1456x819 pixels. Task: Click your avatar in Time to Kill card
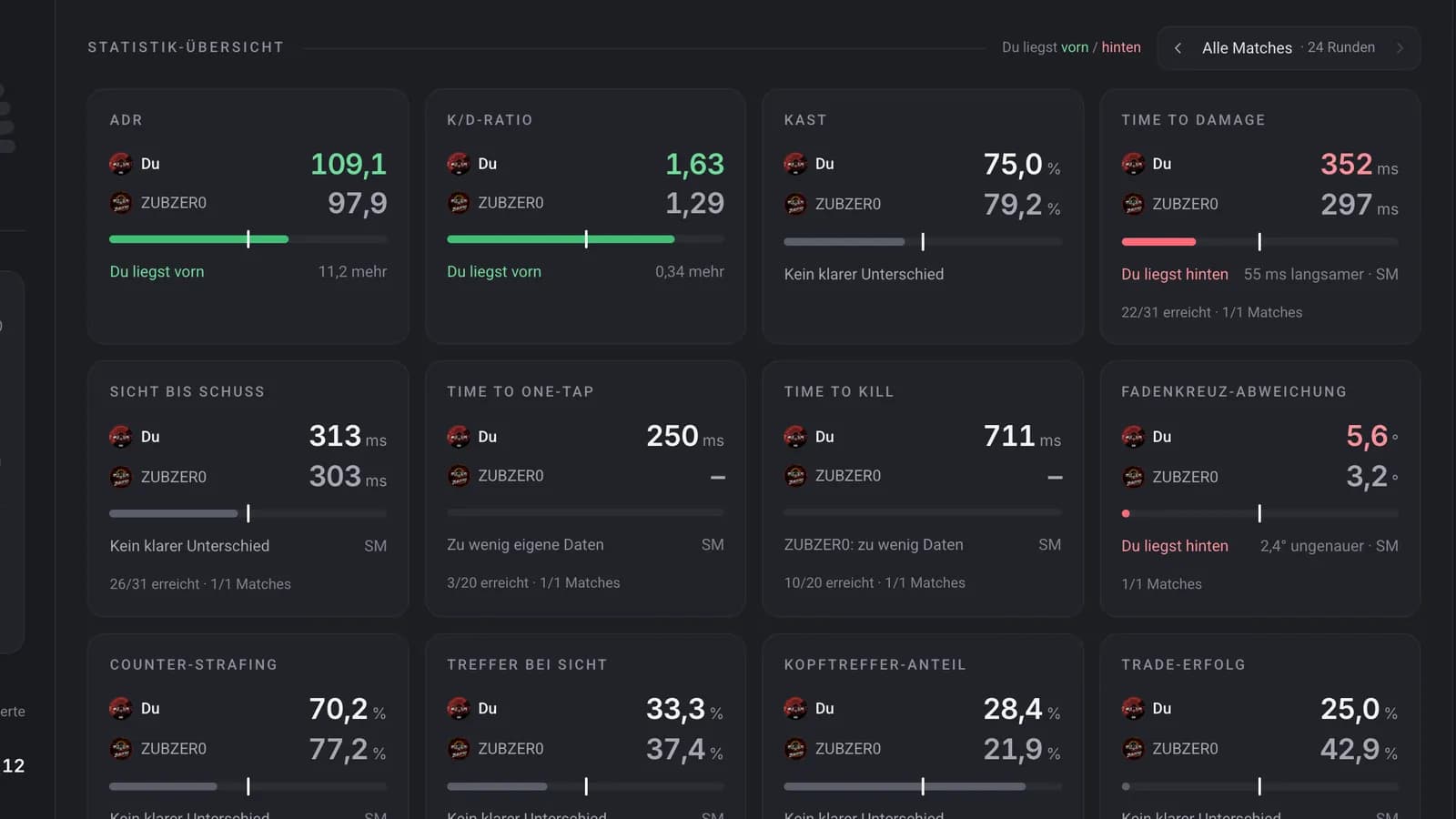click(795, 437)
